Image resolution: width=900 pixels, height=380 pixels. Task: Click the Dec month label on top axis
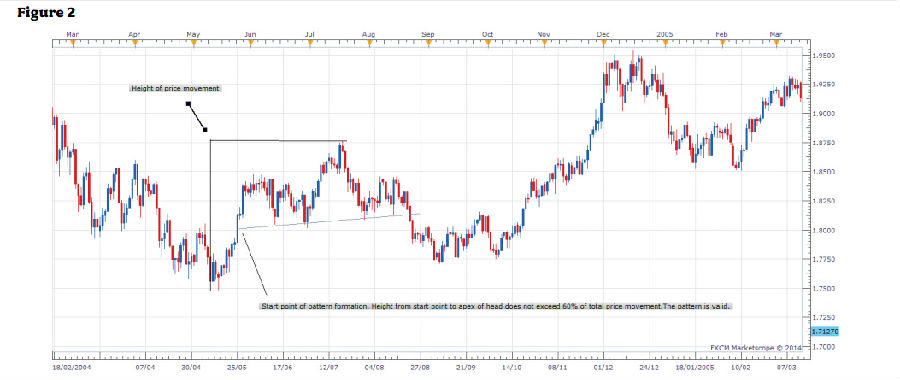[603, 34]
